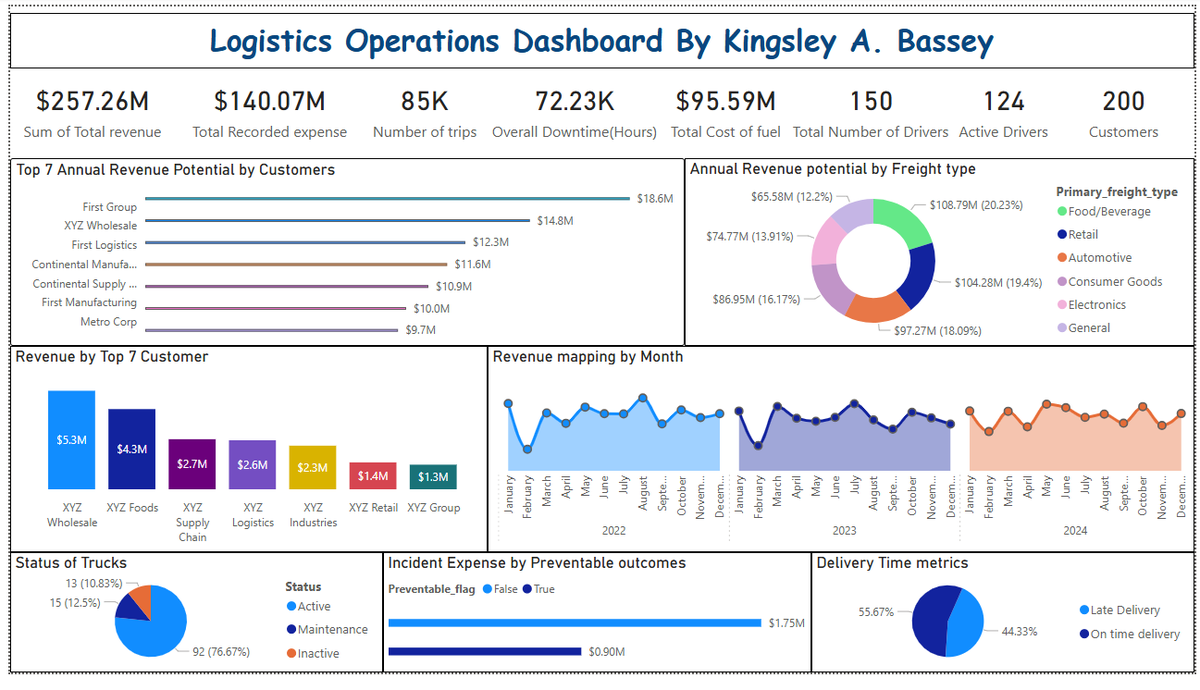
Task: Select the 72.23K overall downtime card
Action: coord(575,114)
